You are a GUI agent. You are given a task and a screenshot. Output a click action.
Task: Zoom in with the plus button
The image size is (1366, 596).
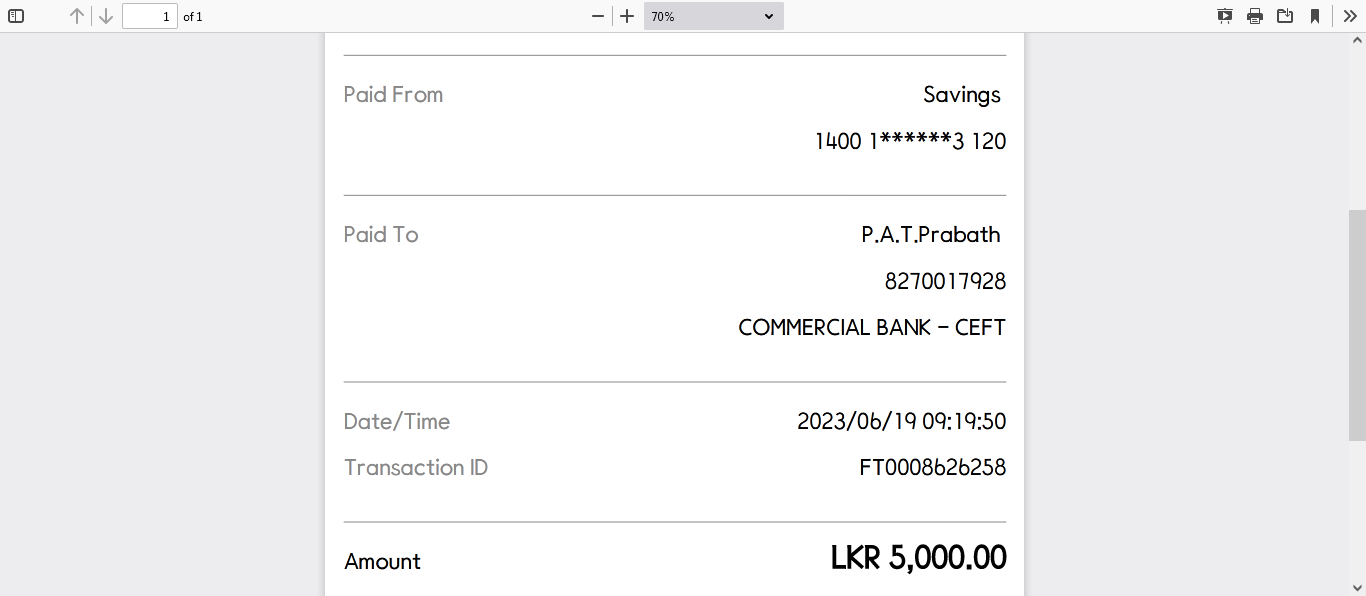click(627, 16)
